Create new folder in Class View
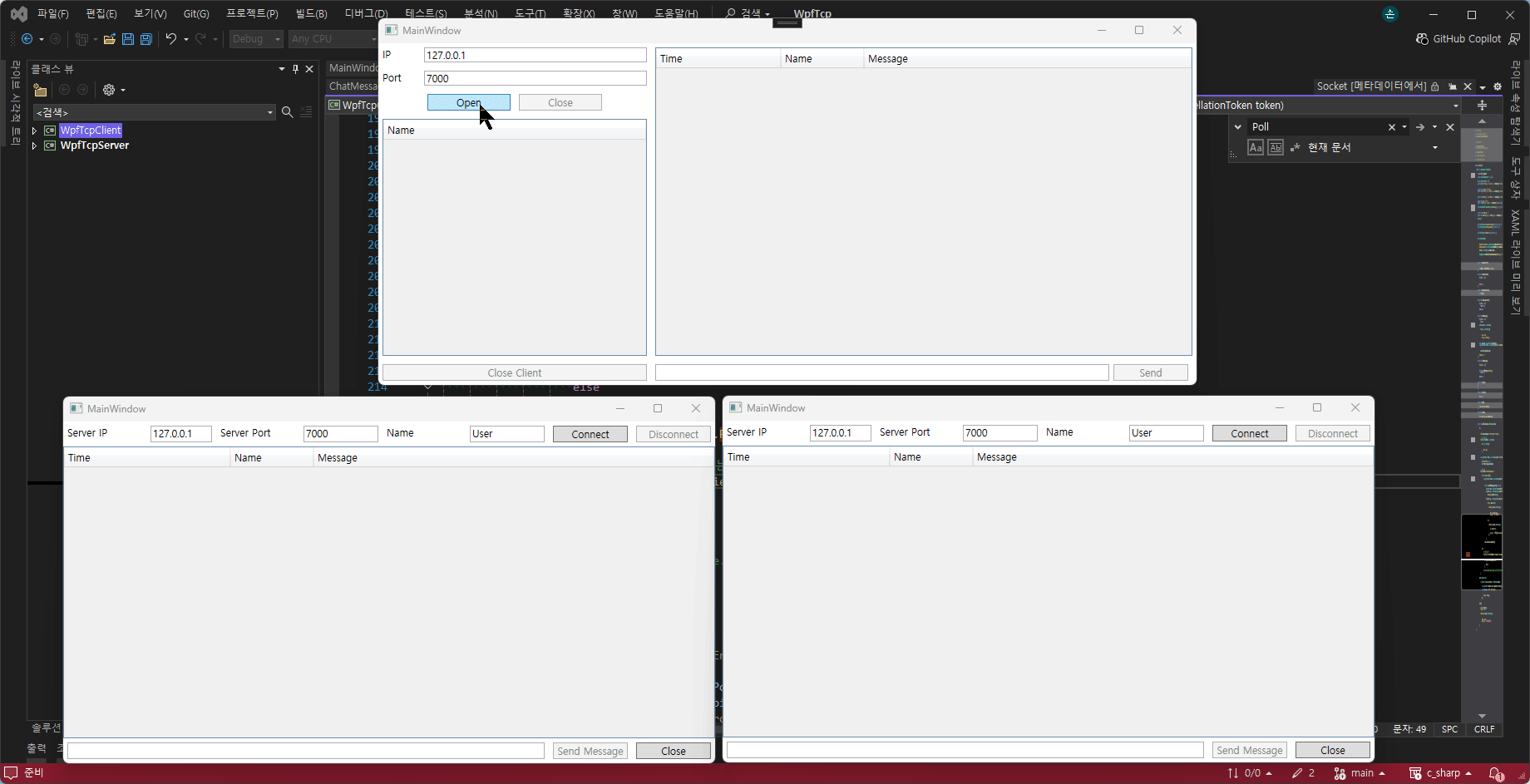Viewport: 1530px width, 784px height. click(40, 90)
